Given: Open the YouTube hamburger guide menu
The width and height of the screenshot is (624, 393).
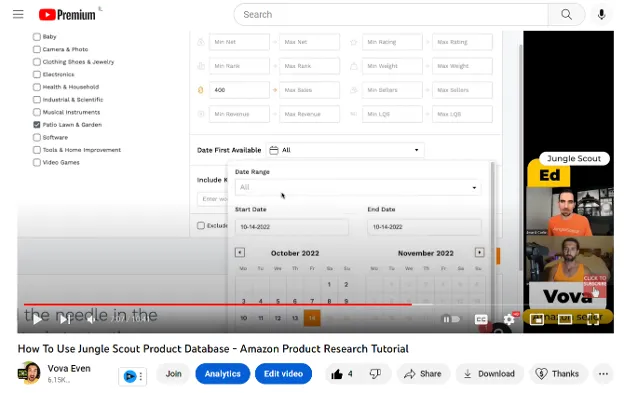Looking at the screenshot, I should [x=18, y=15].
